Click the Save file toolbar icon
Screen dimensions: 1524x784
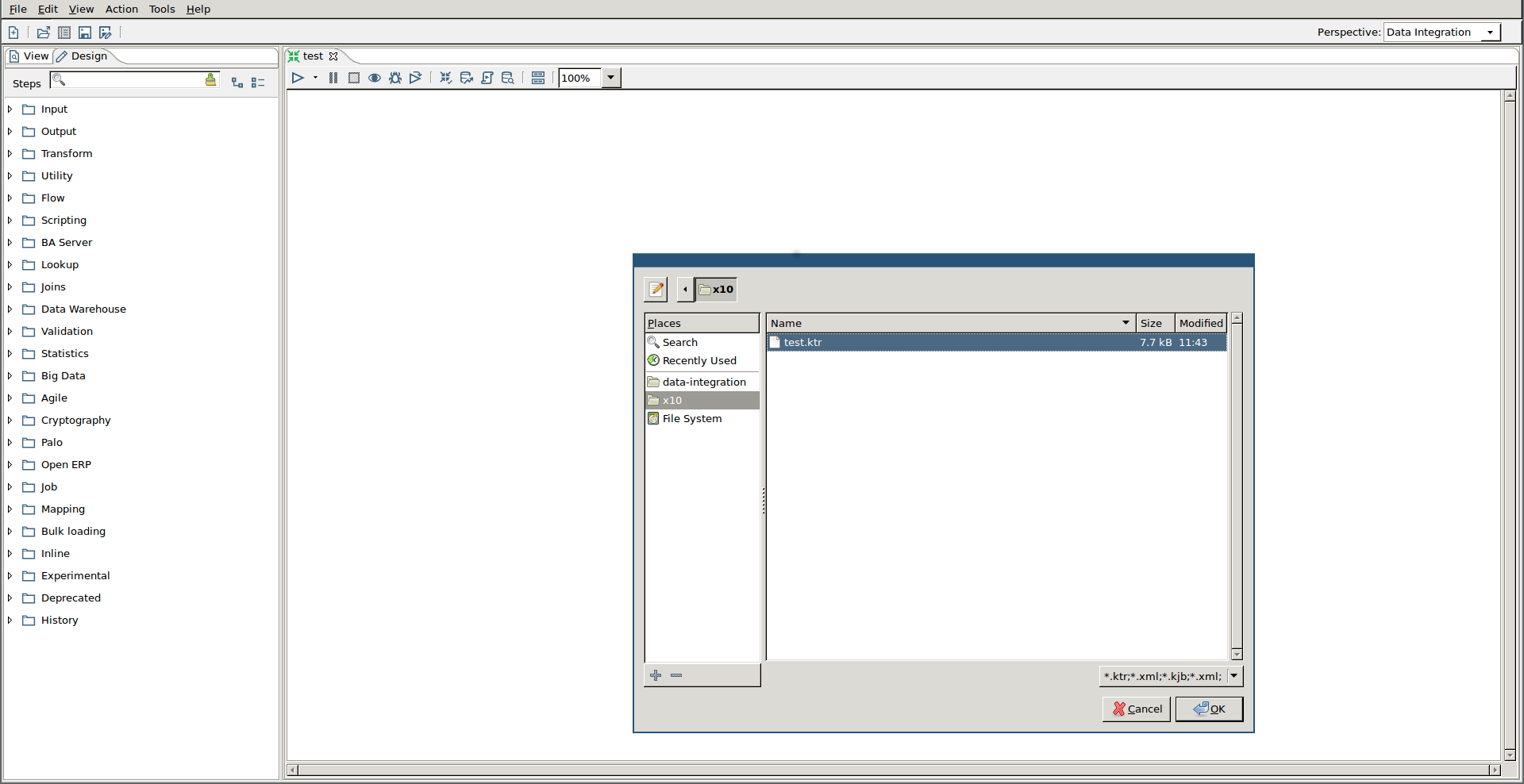tap(85, 33)
